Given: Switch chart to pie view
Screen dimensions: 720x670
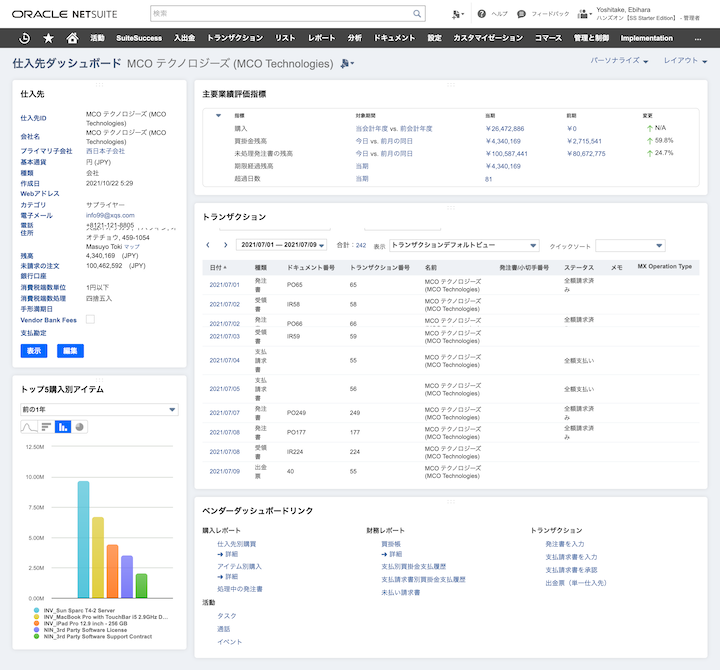Looking at the screenshot, I should [x=79, y=427].
